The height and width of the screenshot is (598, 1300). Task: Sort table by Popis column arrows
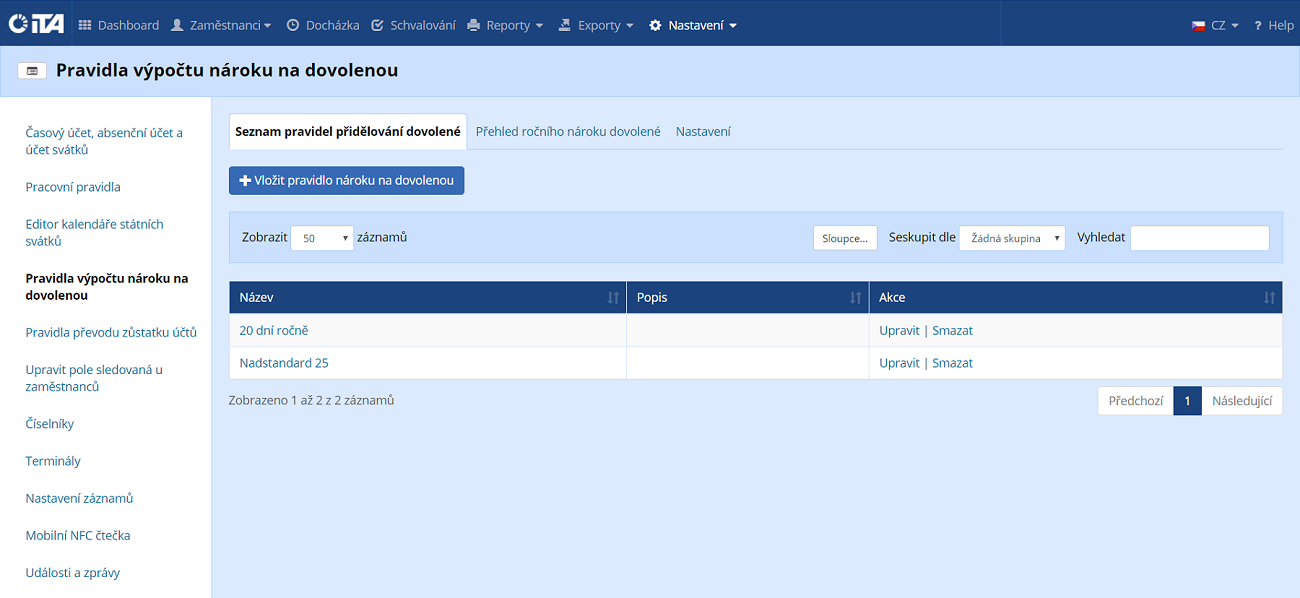coord(855,298)
